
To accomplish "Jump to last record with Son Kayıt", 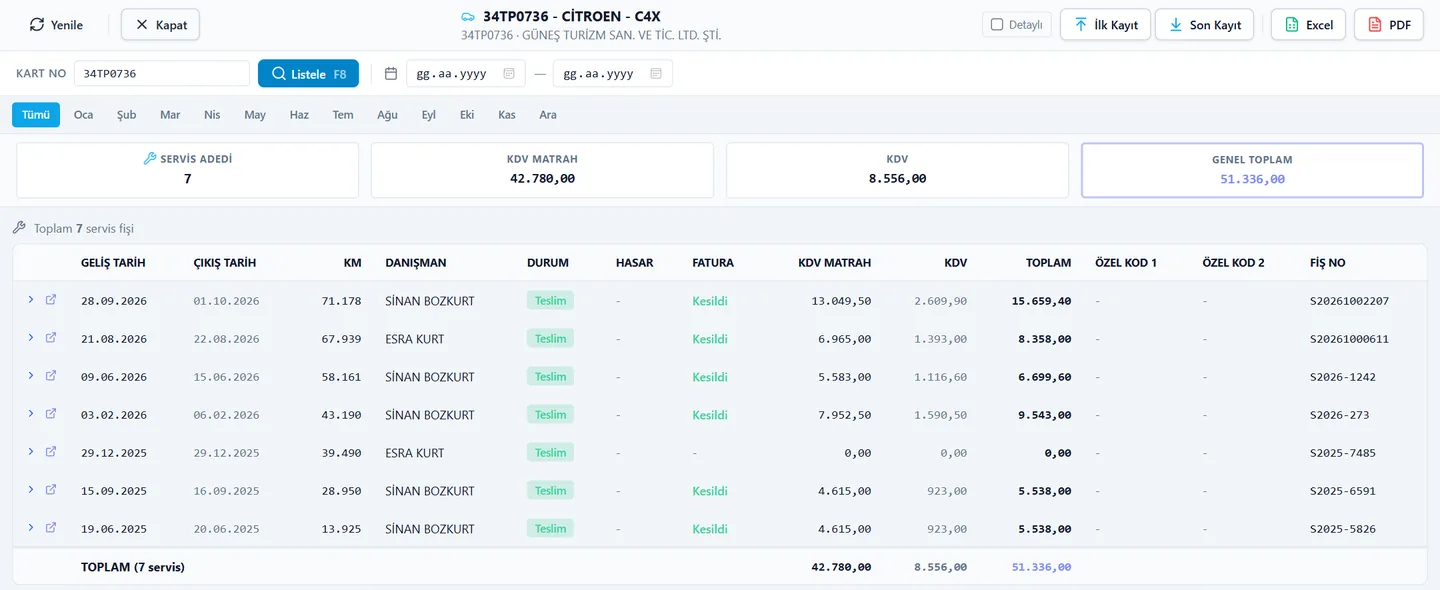I will 1204,25.
